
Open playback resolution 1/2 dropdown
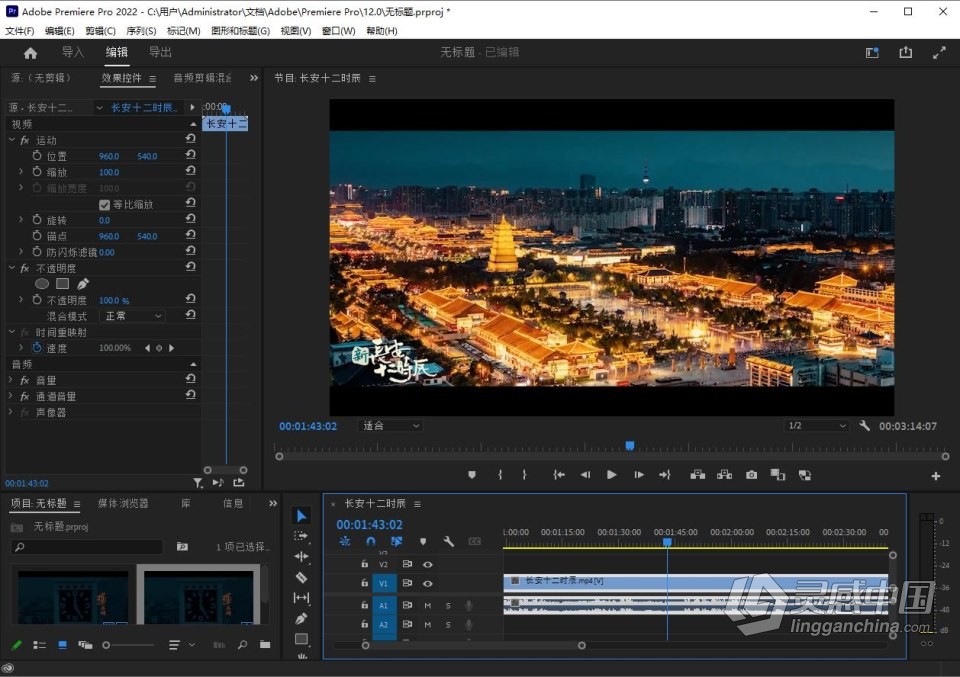click(x=817, y=425)
